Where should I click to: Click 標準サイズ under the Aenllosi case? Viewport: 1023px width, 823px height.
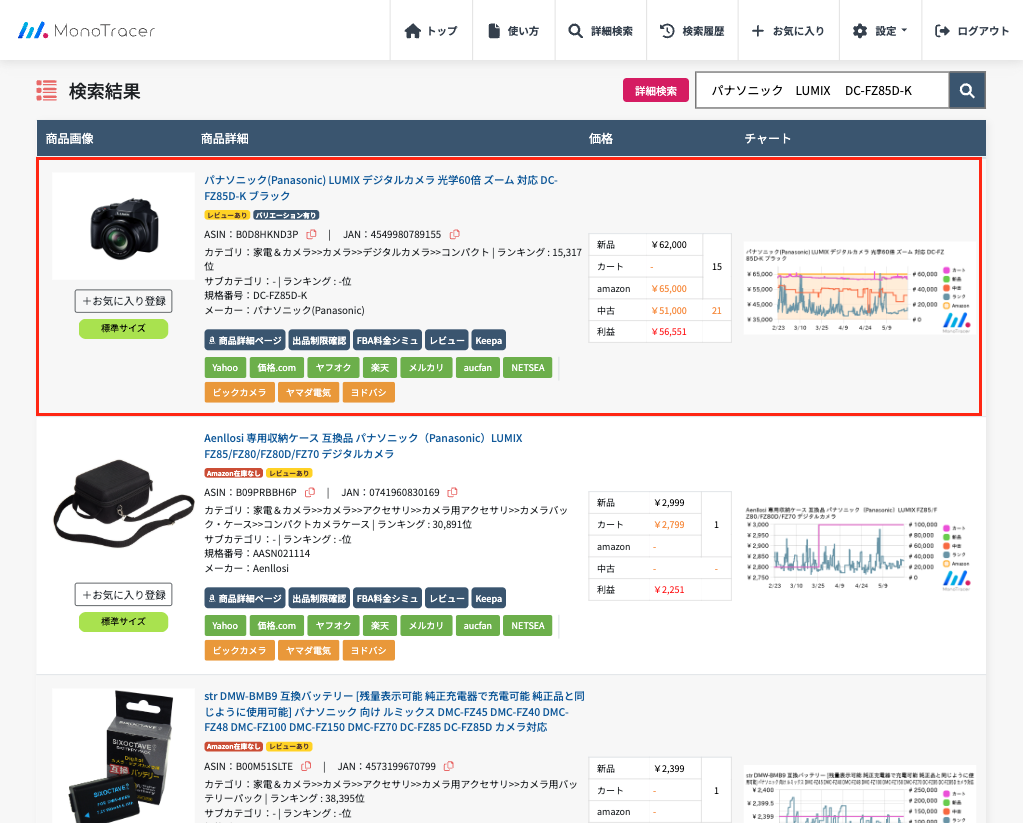pyautogui.click(x=123, y=622)
